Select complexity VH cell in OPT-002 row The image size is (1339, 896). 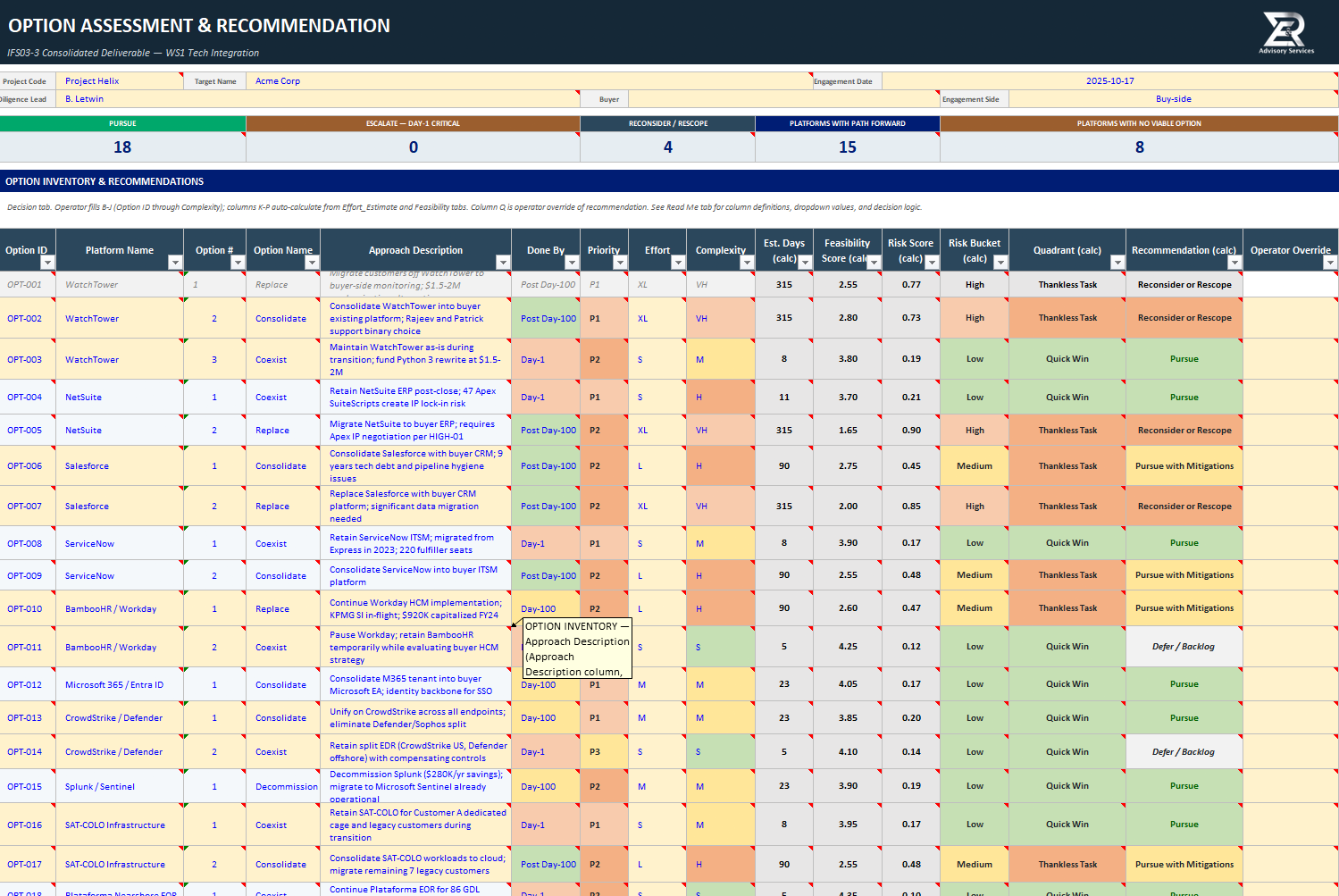[x=721, y=318]
